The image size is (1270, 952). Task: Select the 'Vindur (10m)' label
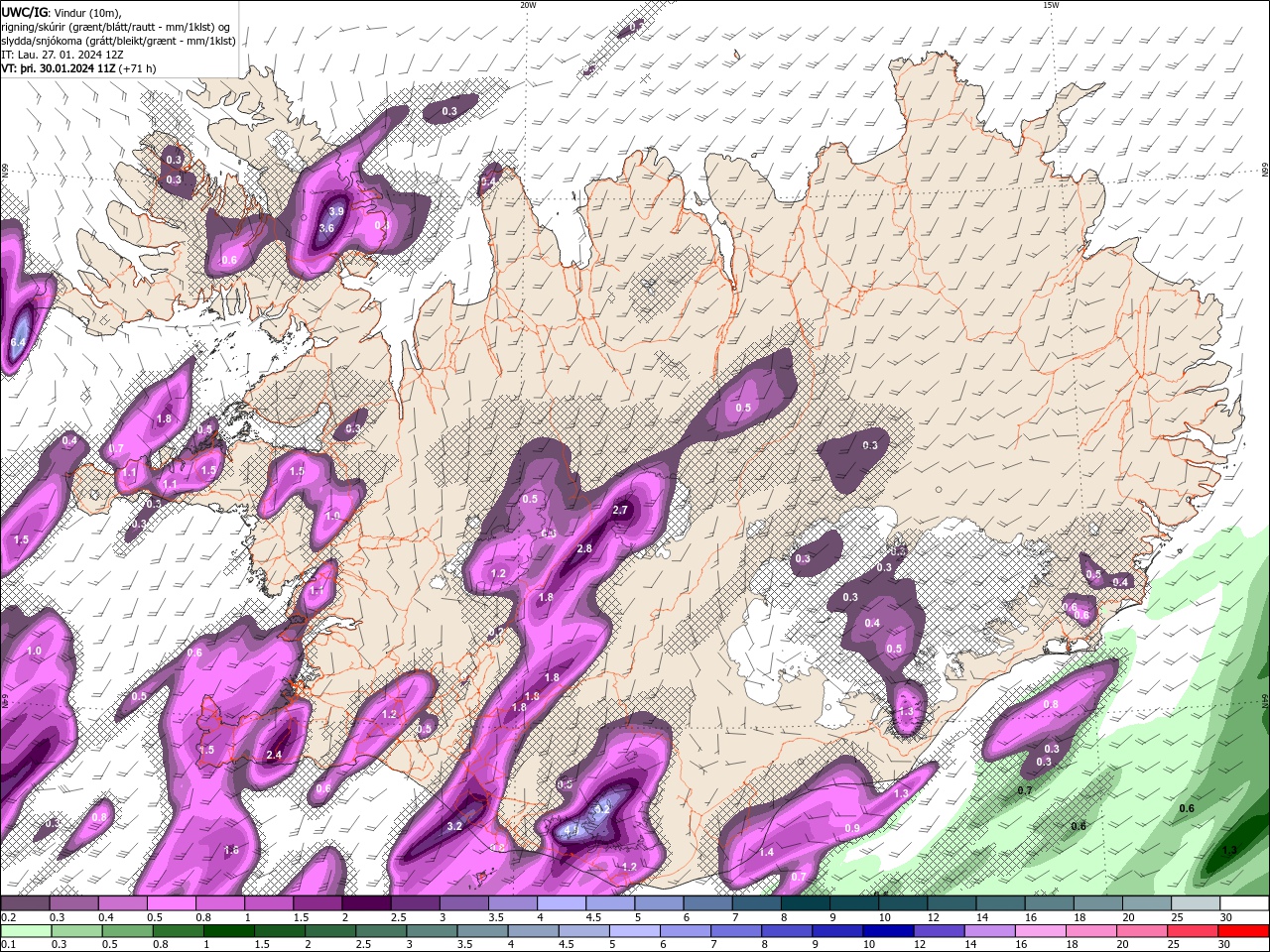pos(85,12)
